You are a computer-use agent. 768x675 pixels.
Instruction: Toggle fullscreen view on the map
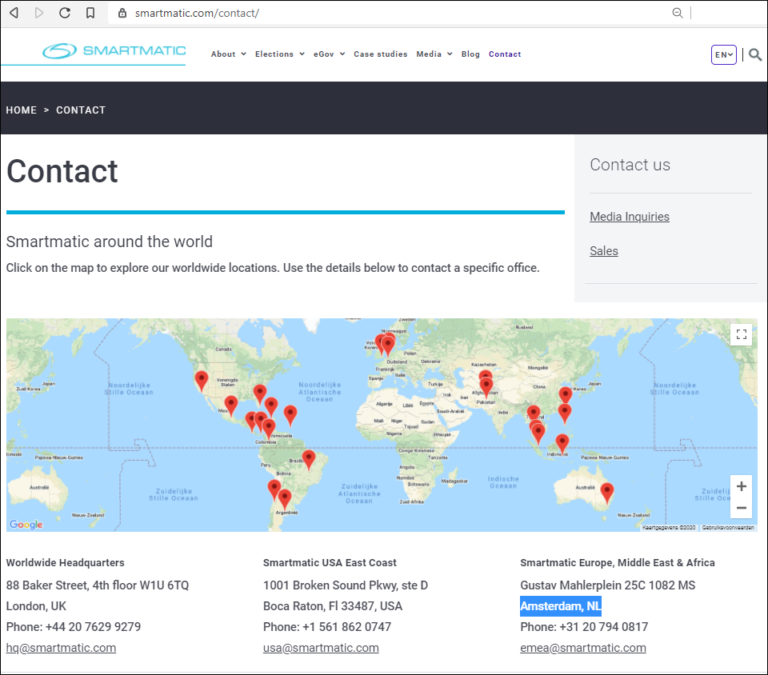pos(741,335)
